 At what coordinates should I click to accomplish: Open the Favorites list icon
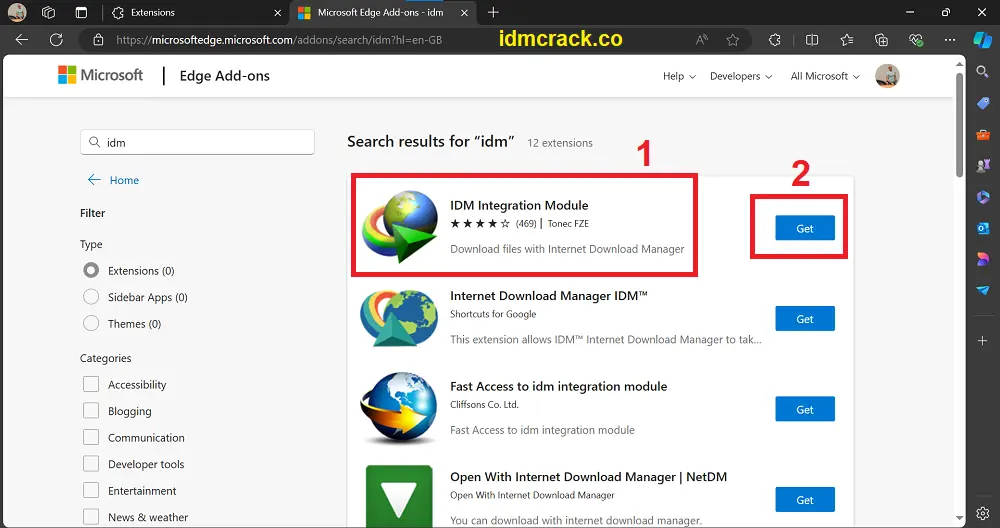[x=846, y=40]
